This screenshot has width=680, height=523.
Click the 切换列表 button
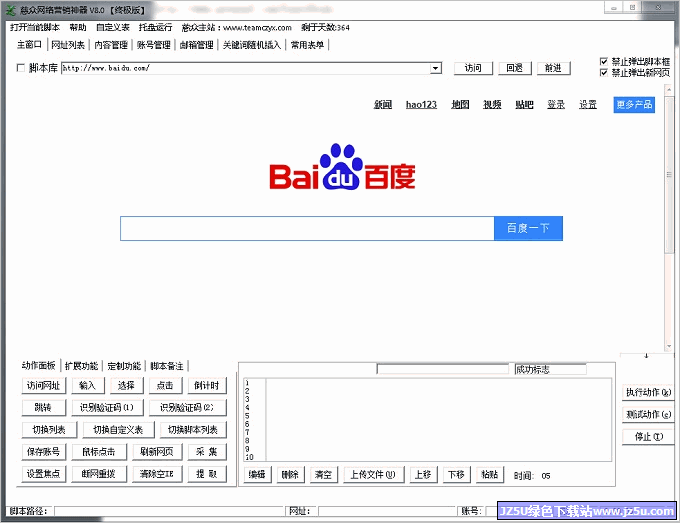[x=49, y=430]
